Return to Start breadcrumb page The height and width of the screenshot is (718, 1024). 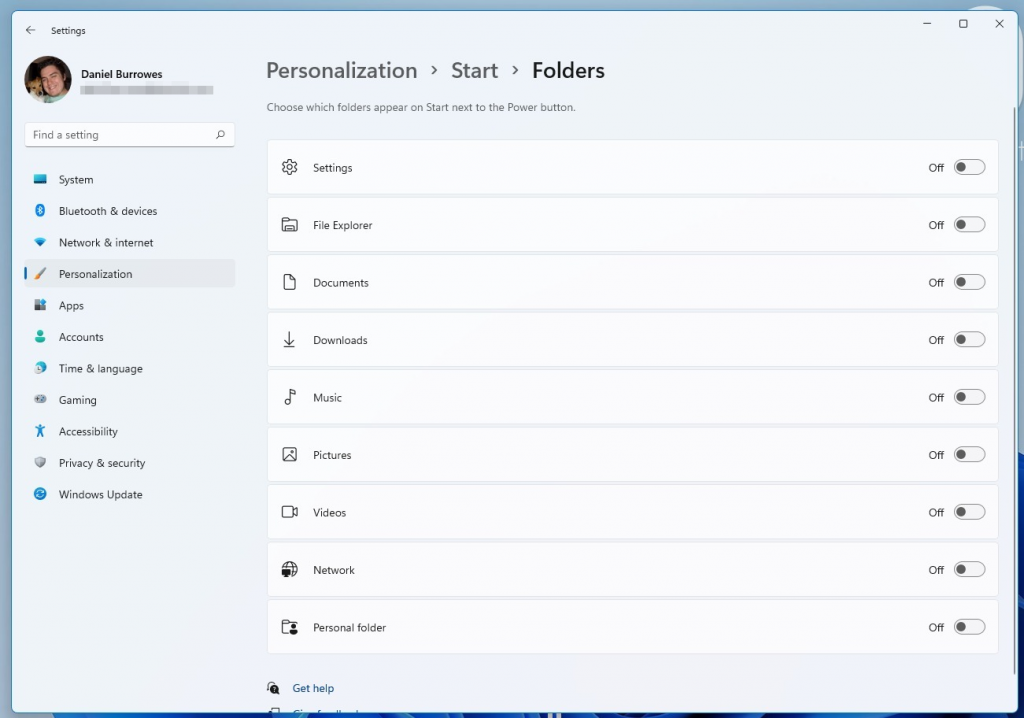(x=474, y=71)
